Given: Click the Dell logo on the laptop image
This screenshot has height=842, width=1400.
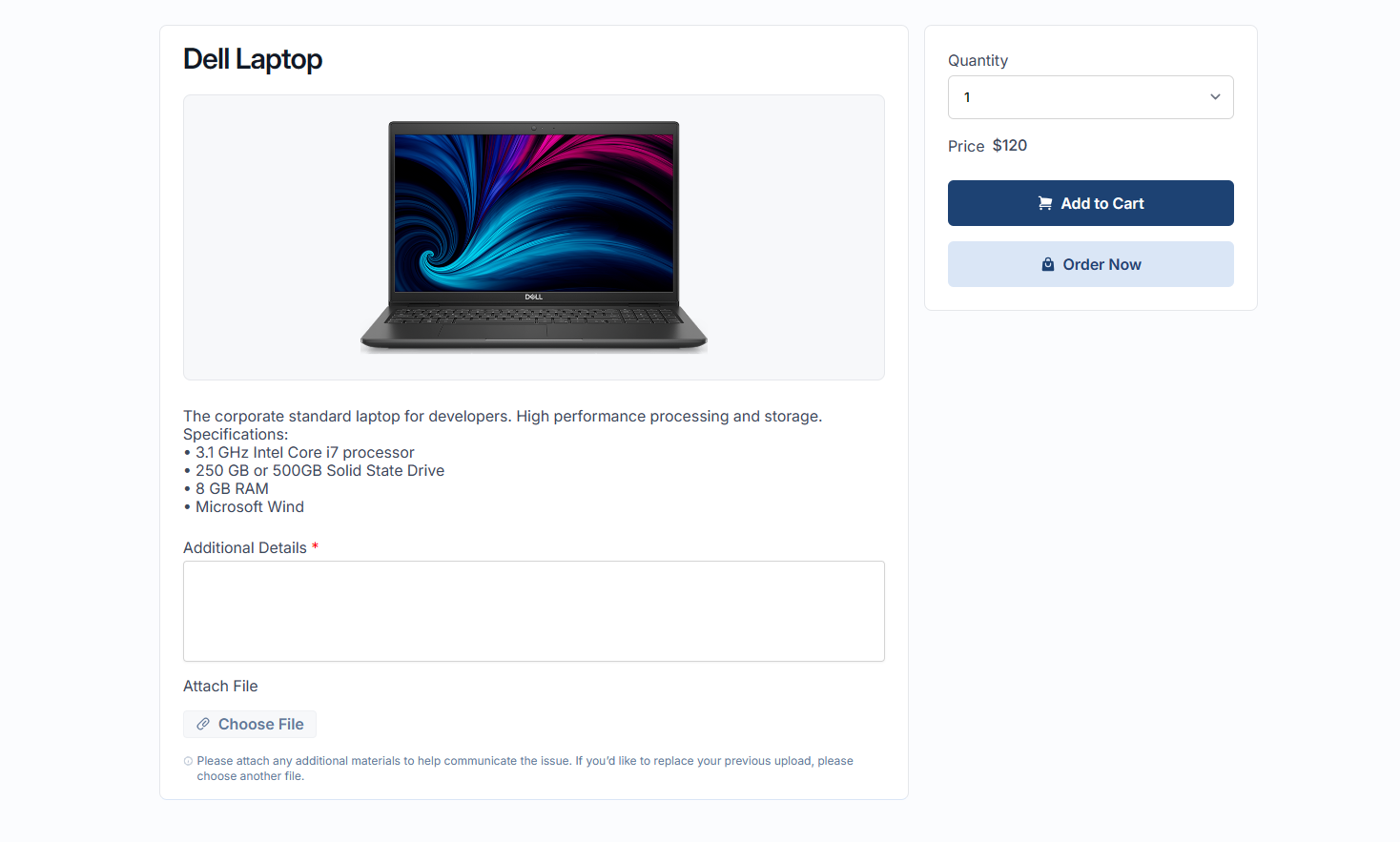Looking at the screenshot, I should pos(534,297).
